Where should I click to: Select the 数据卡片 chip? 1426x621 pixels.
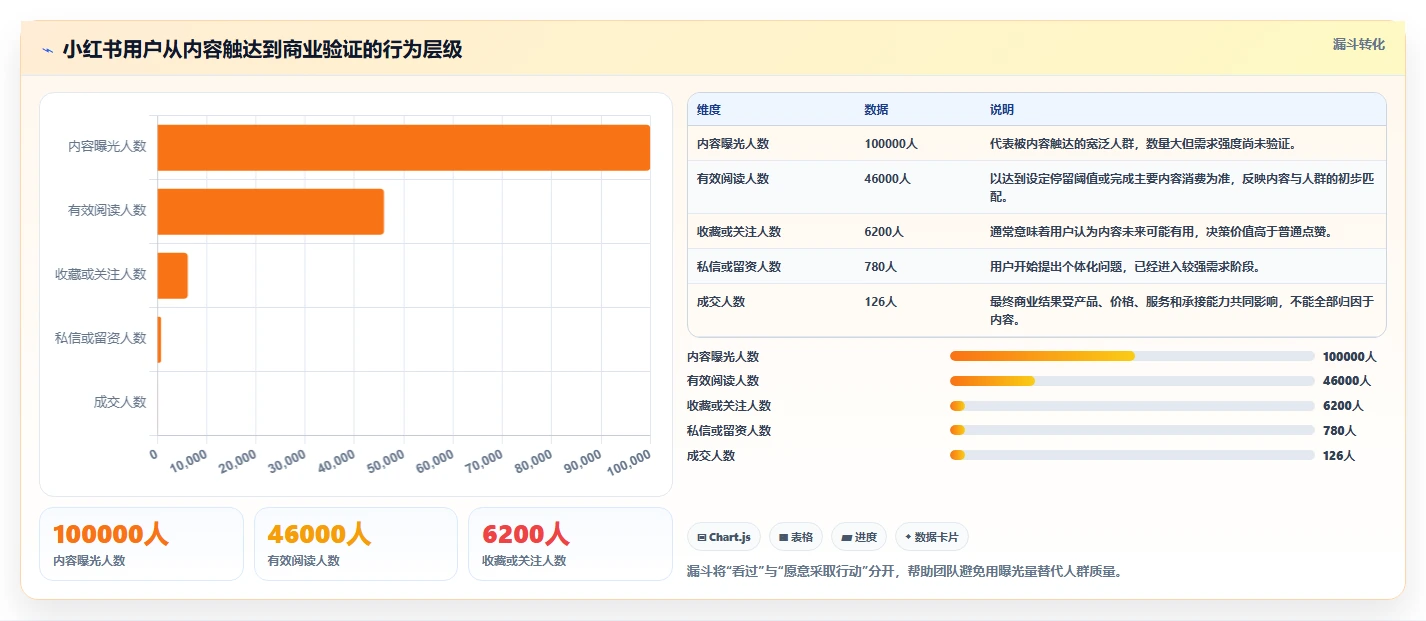pos(931,537)
